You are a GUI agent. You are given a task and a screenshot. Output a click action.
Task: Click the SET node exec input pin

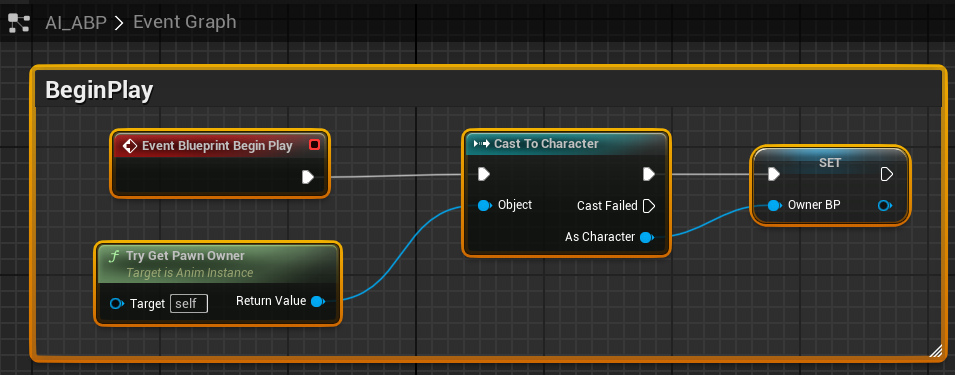(774, 175)
